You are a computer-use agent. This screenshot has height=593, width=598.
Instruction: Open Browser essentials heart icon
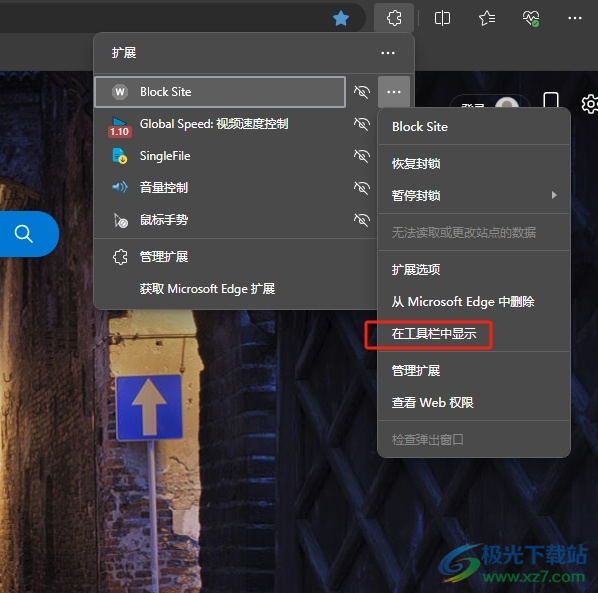tap(530, 18)
